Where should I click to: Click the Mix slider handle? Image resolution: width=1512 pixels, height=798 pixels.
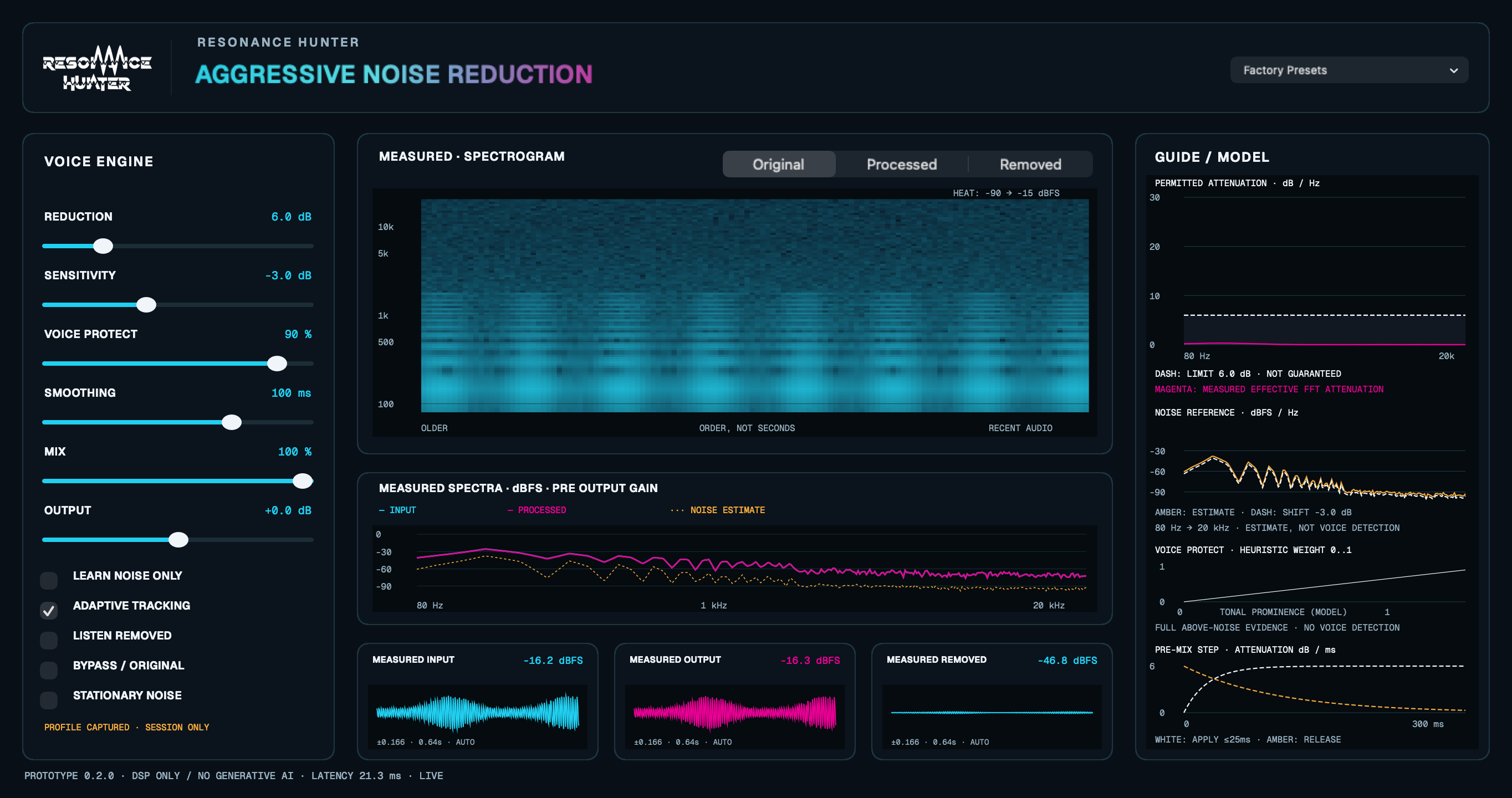(303, 480)
